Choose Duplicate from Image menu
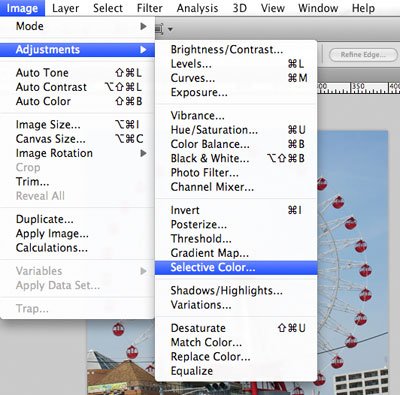The image size is (400, 395). click(x=77, y=219)
